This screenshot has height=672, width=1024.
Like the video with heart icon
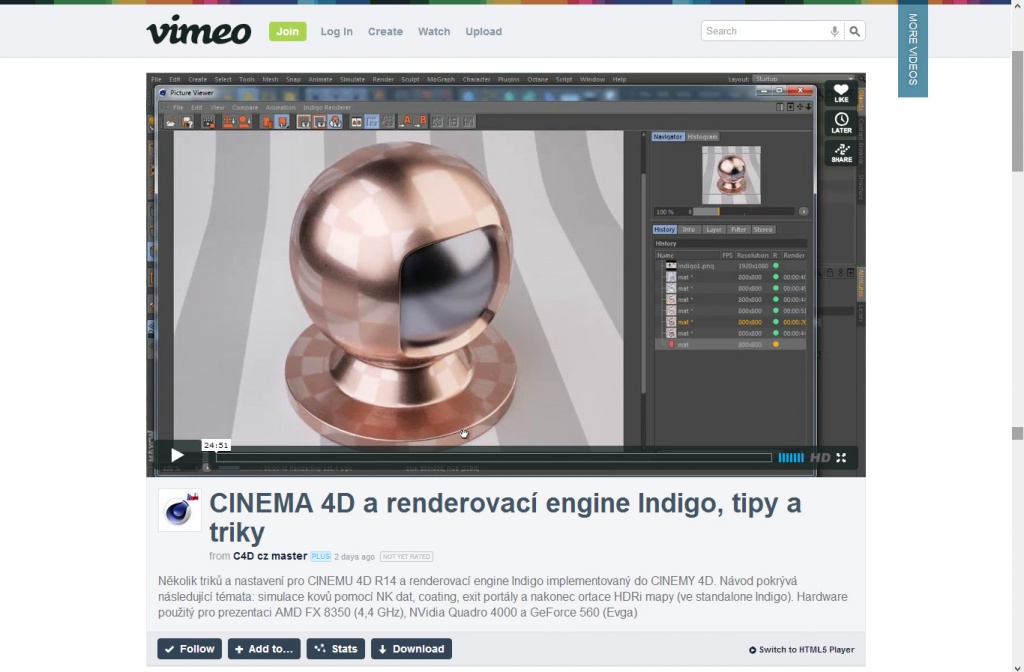click(841, 93)
